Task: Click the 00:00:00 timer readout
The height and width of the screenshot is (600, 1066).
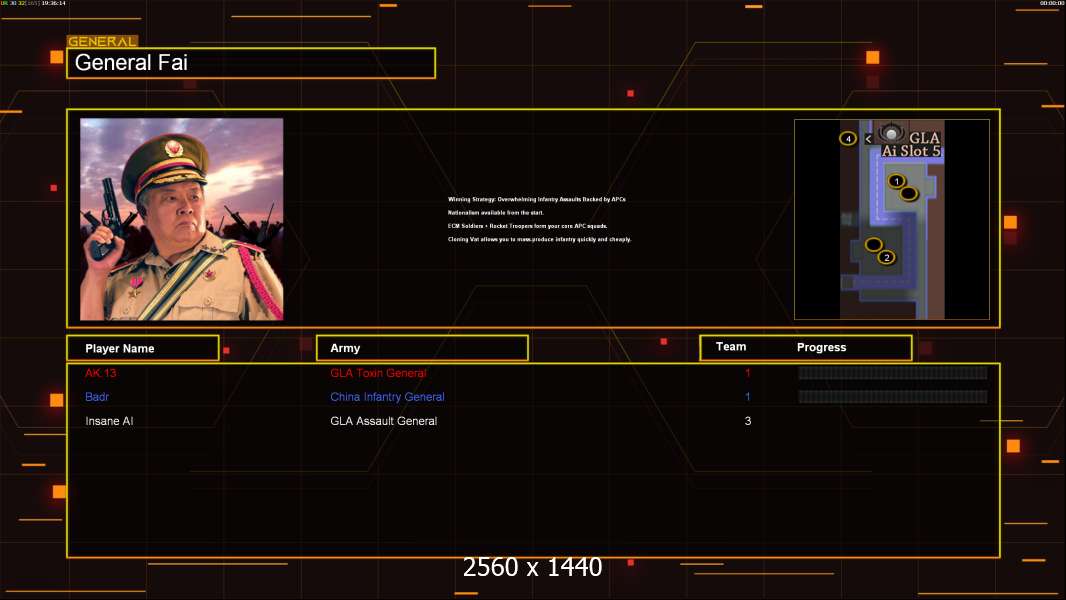Action: point(1052,3)
